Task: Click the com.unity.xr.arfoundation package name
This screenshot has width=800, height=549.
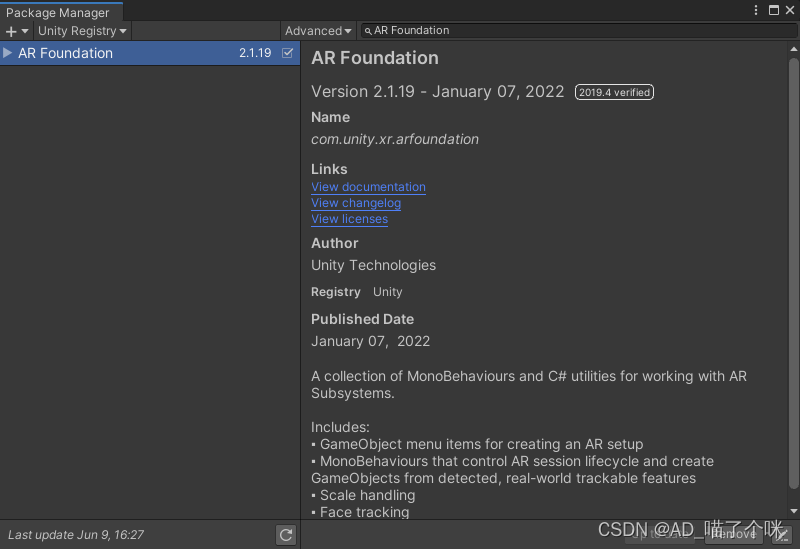Action: (395, 139)
